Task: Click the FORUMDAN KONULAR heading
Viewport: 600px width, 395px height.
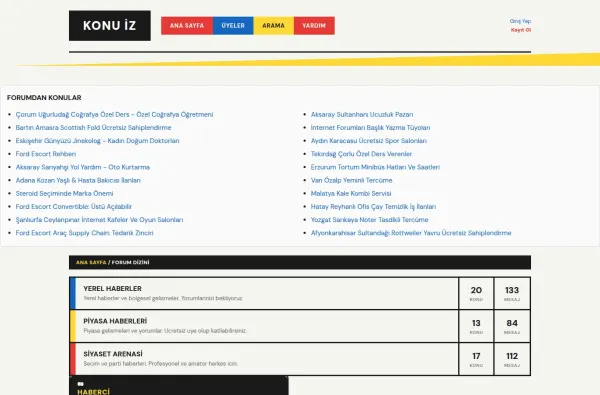Action: tap(44, 98)
